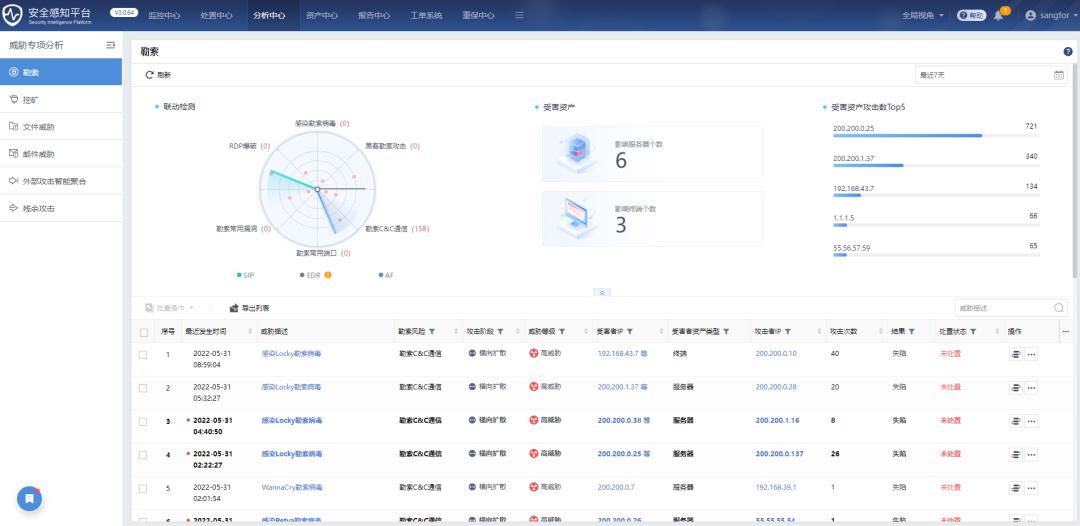Click the 威胁描述 search input field
This screenshot has height=526, width=1080.
coord(1003,308)
